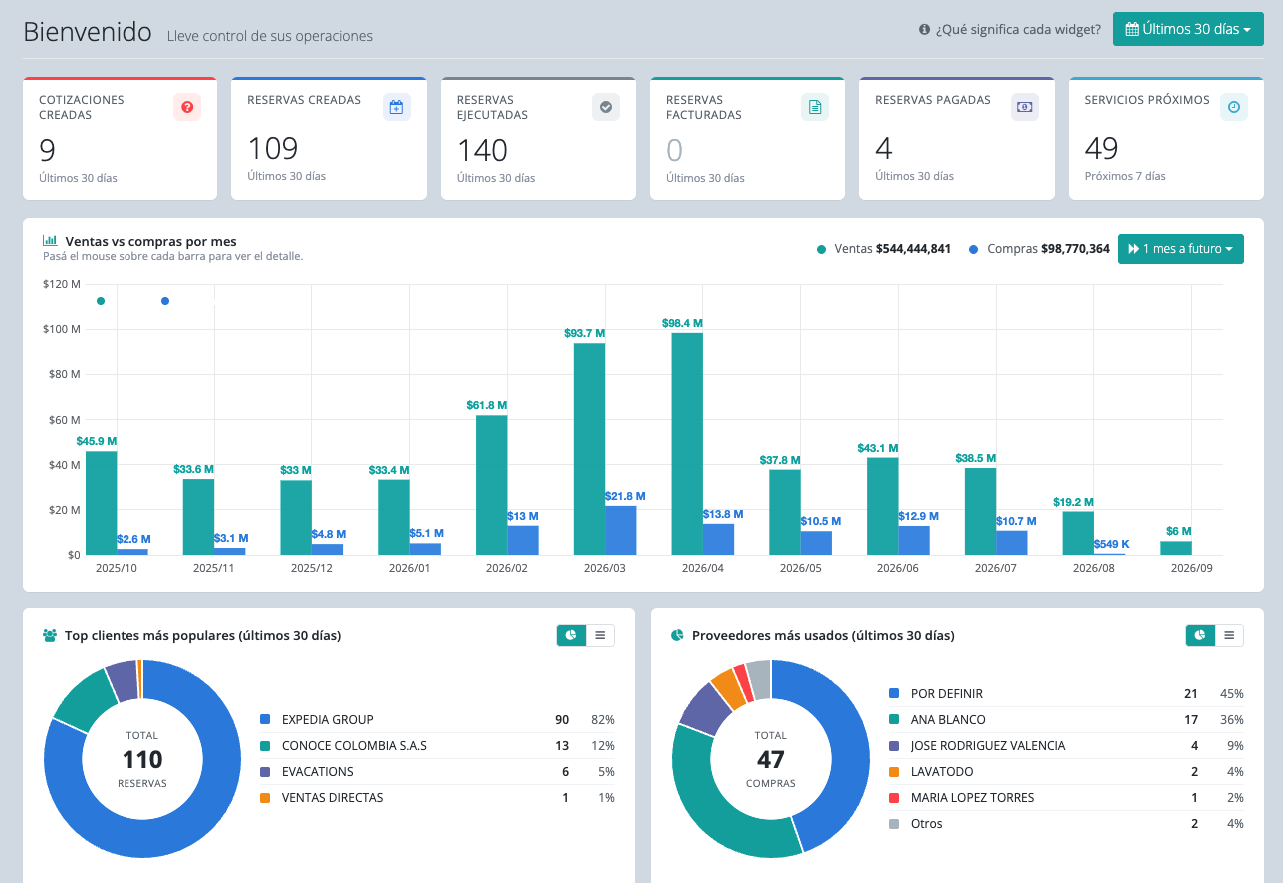This screenshot has width=1283, height=883.
Task: Click the orange VENTAS DIRECTAS color swatch
Action: (x=265, y=797)
